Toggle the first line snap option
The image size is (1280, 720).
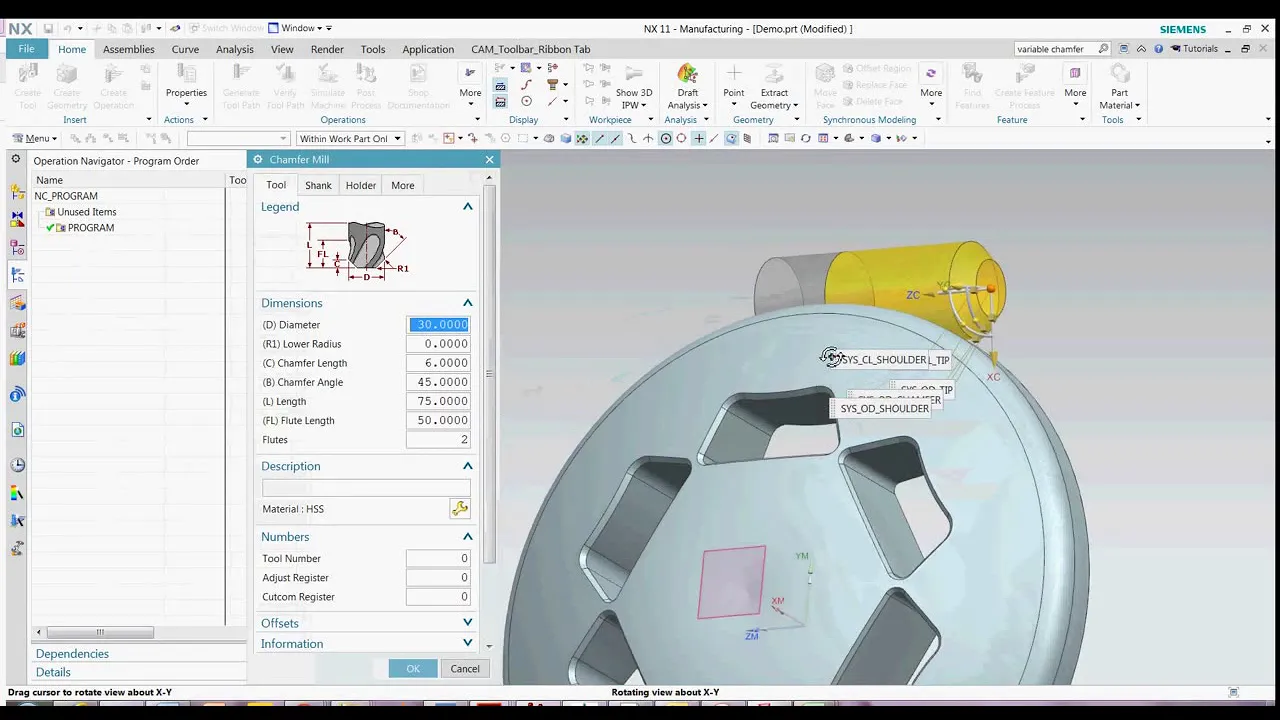[x=600, y=138]
